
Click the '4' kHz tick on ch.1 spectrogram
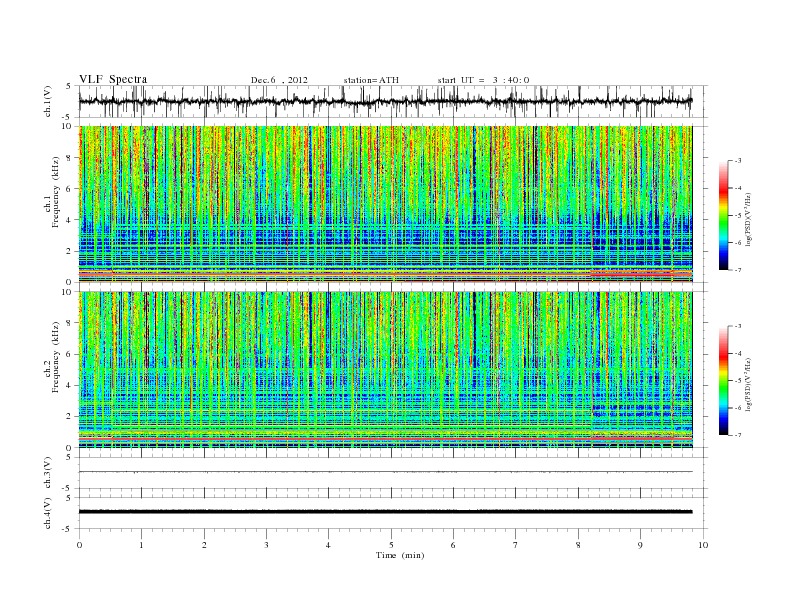(x=70, y=220)
